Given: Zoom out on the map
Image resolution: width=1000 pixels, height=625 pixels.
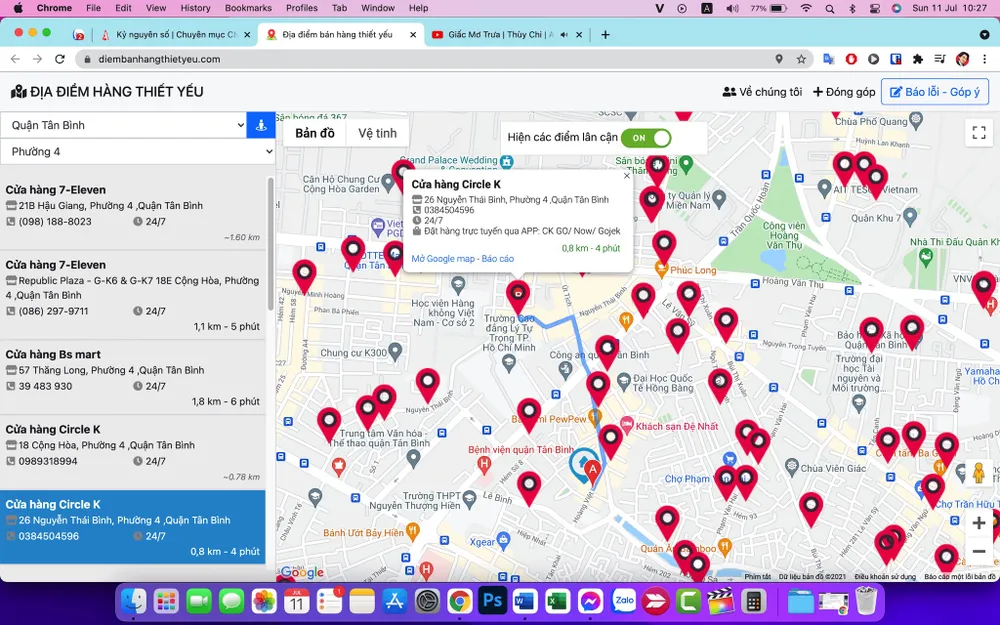Looking at the screenshot, I should (978, 551).
